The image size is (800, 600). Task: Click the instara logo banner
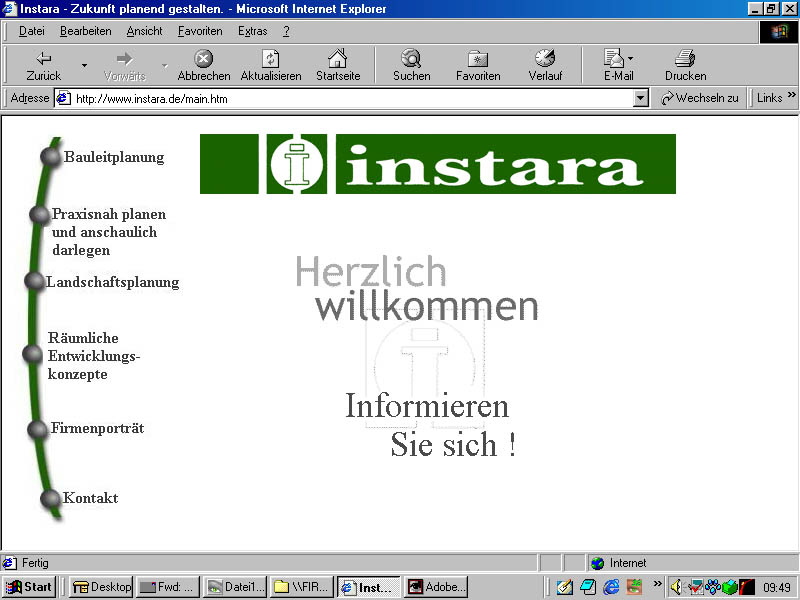[x=438, y=164]
